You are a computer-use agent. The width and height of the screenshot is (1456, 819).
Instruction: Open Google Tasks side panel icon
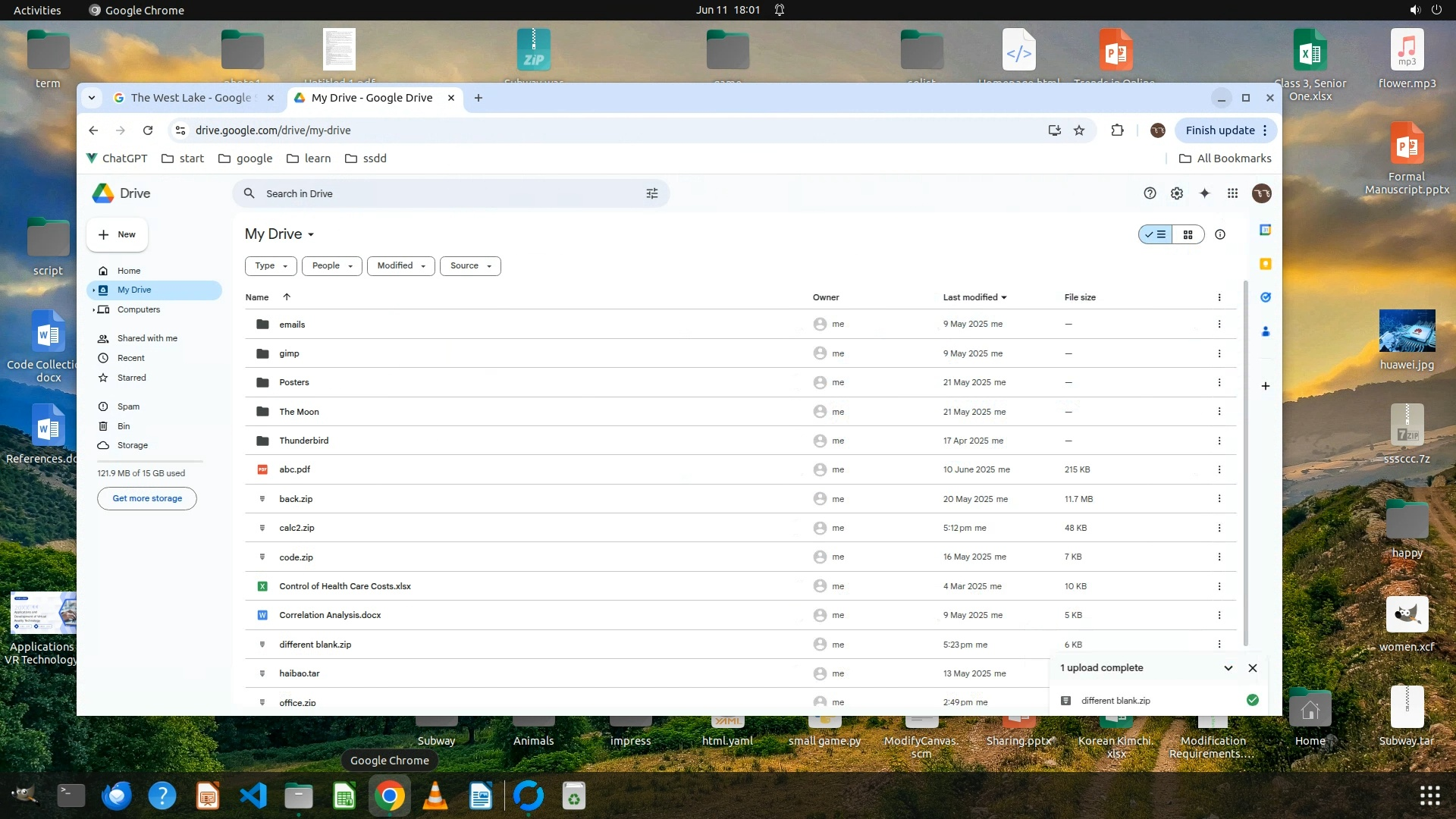tap(1265, 297)
